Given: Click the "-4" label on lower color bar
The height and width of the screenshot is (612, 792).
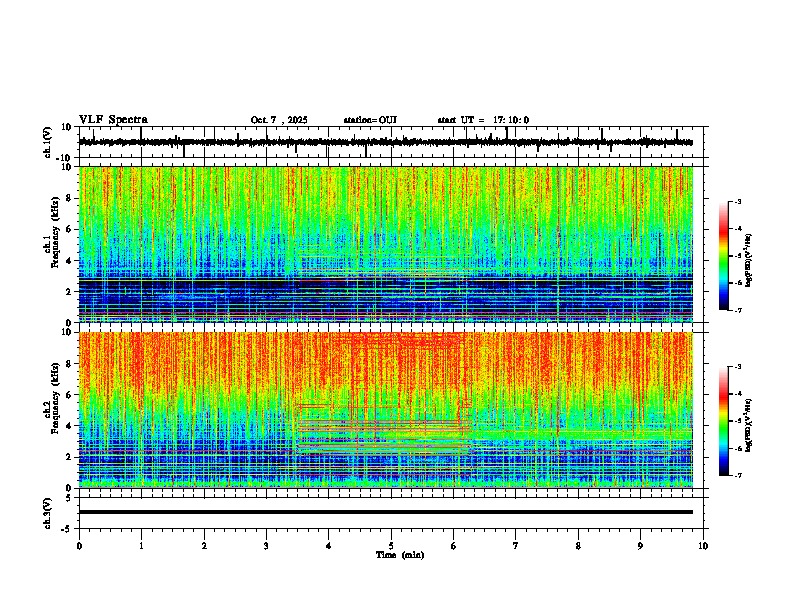Looking at the screenshot, I should tap(737, 394).
